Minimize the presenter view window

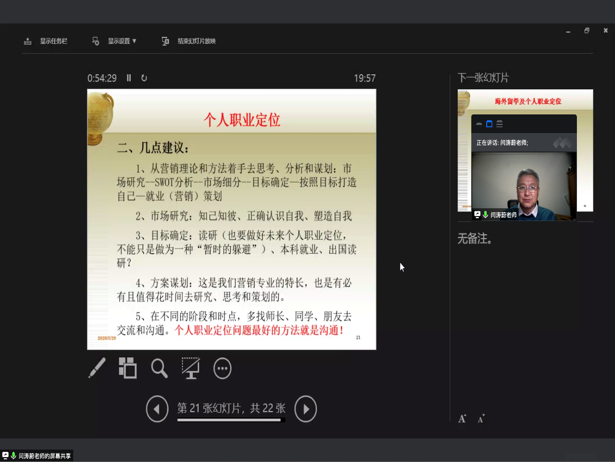pos(568,31)
